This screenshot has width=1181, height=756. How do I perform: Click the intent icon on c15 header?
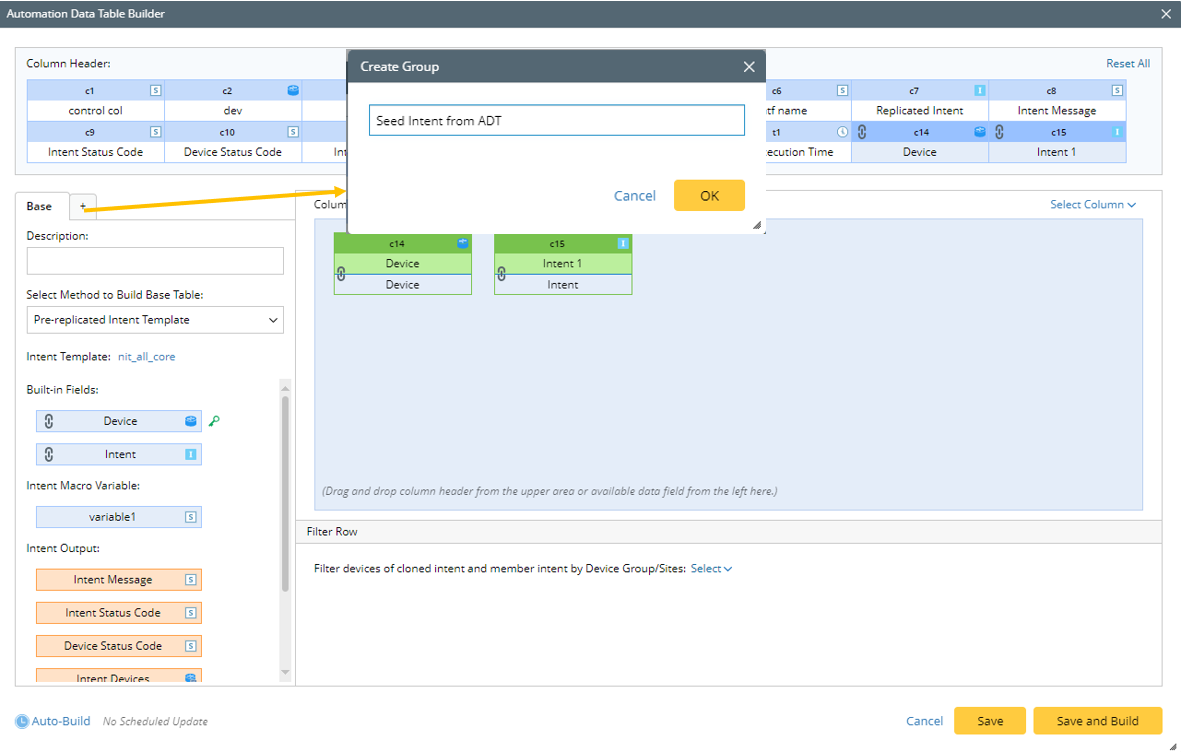pyautogui.click(x=1117, y=132)
